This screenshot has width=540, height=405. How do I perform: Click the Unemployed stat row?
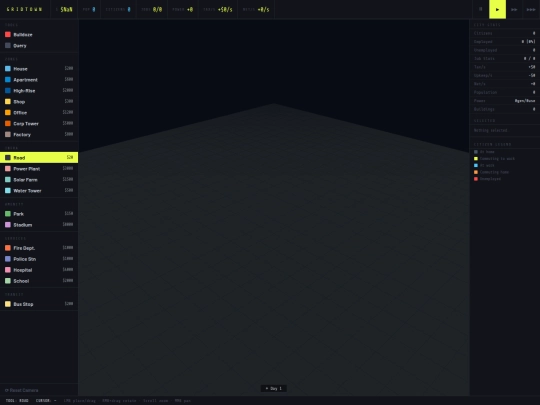coord(505,50)
